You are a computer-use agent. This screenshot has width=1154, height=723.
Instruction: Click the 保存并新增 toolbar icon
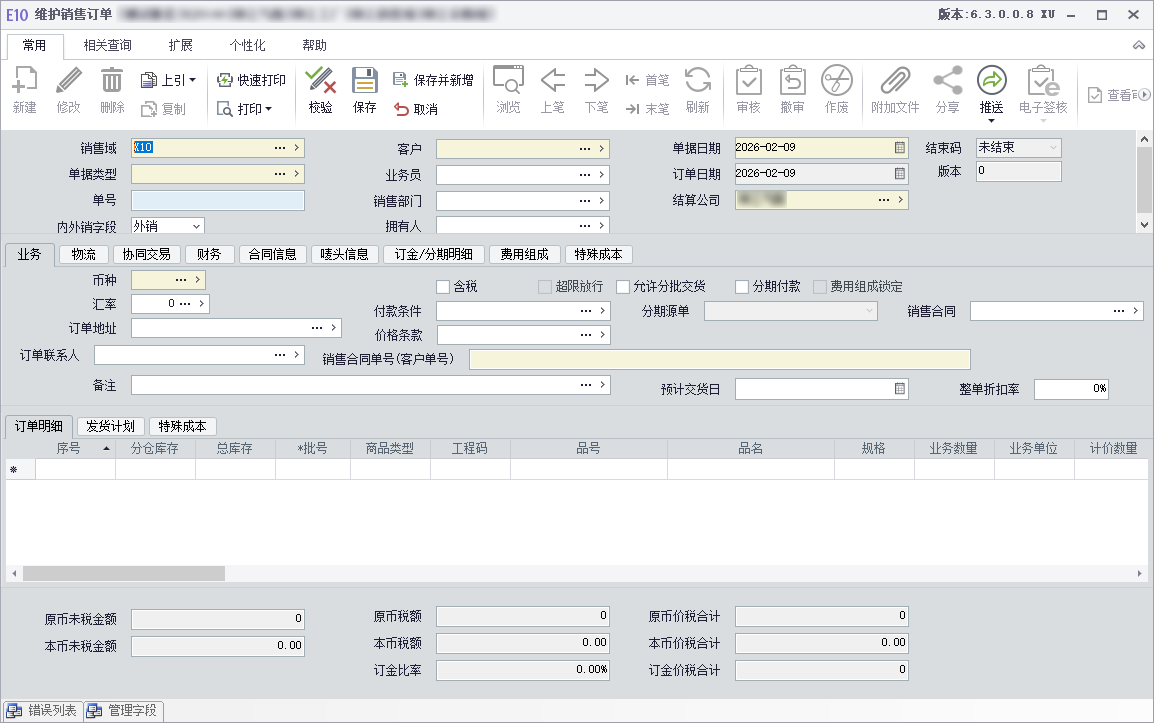(x=401, y=80)
